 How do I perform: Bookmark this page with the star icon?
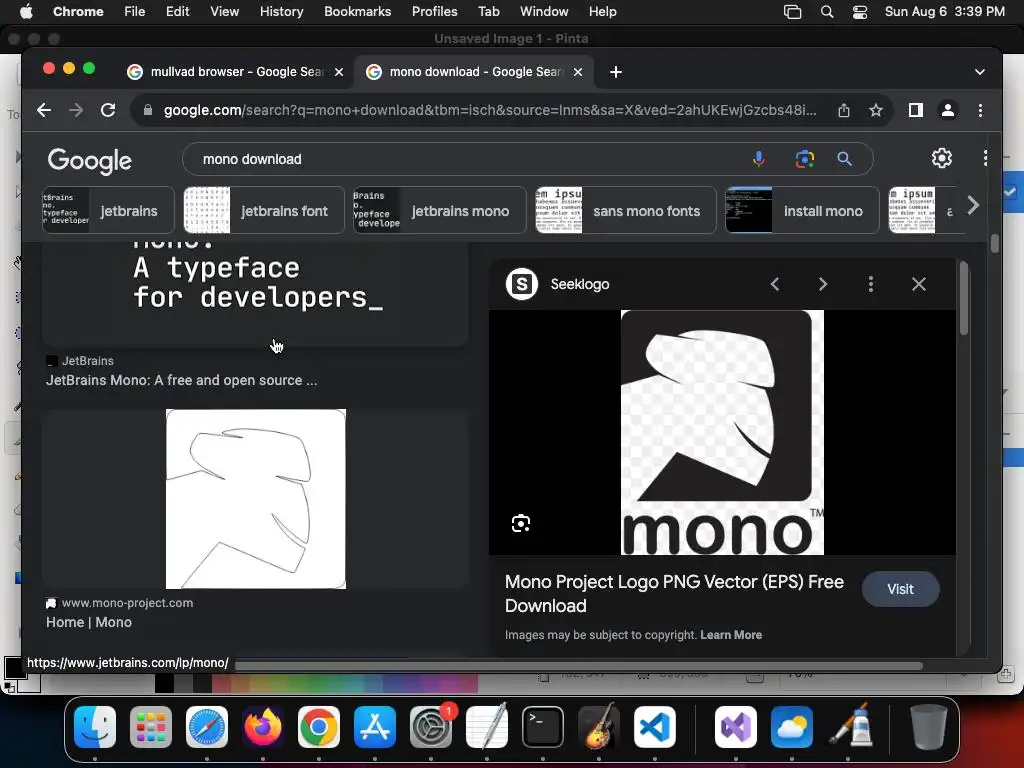pyautogui.click(x=876, y=110)
